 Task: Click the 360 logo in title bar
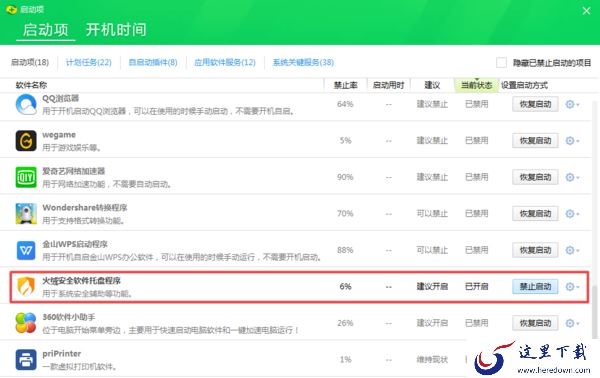pyautogui.click(x=11, y=9)
